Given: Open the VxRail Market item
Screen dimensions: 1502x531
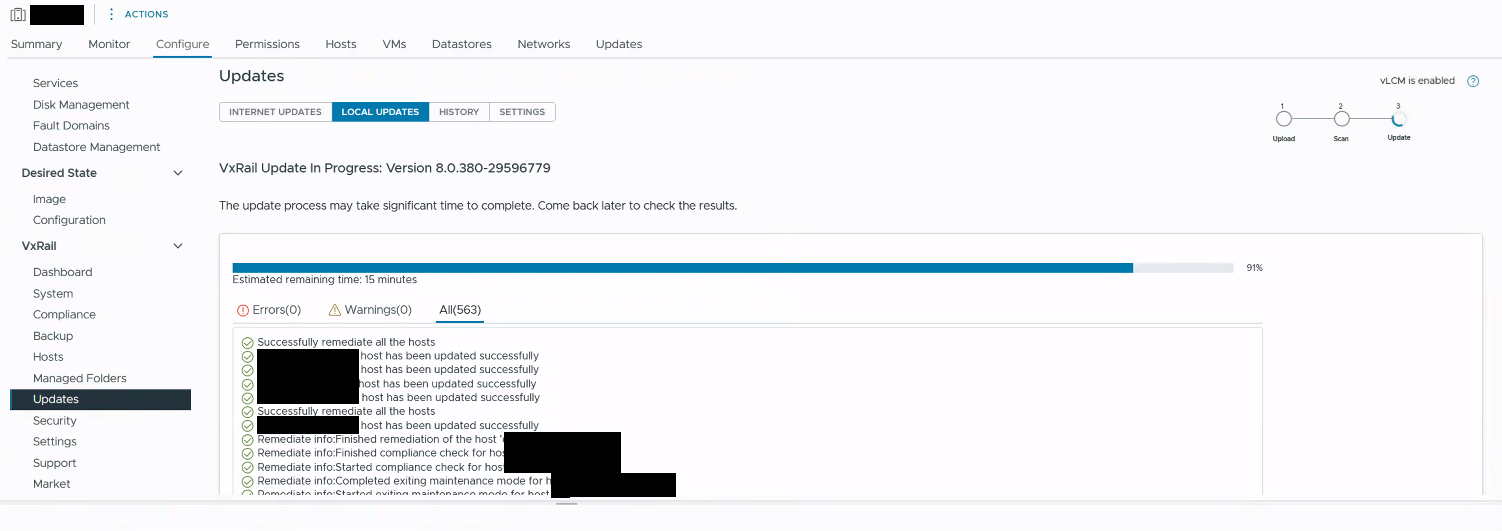Looking at the screenshot, I should coord(52,484).
